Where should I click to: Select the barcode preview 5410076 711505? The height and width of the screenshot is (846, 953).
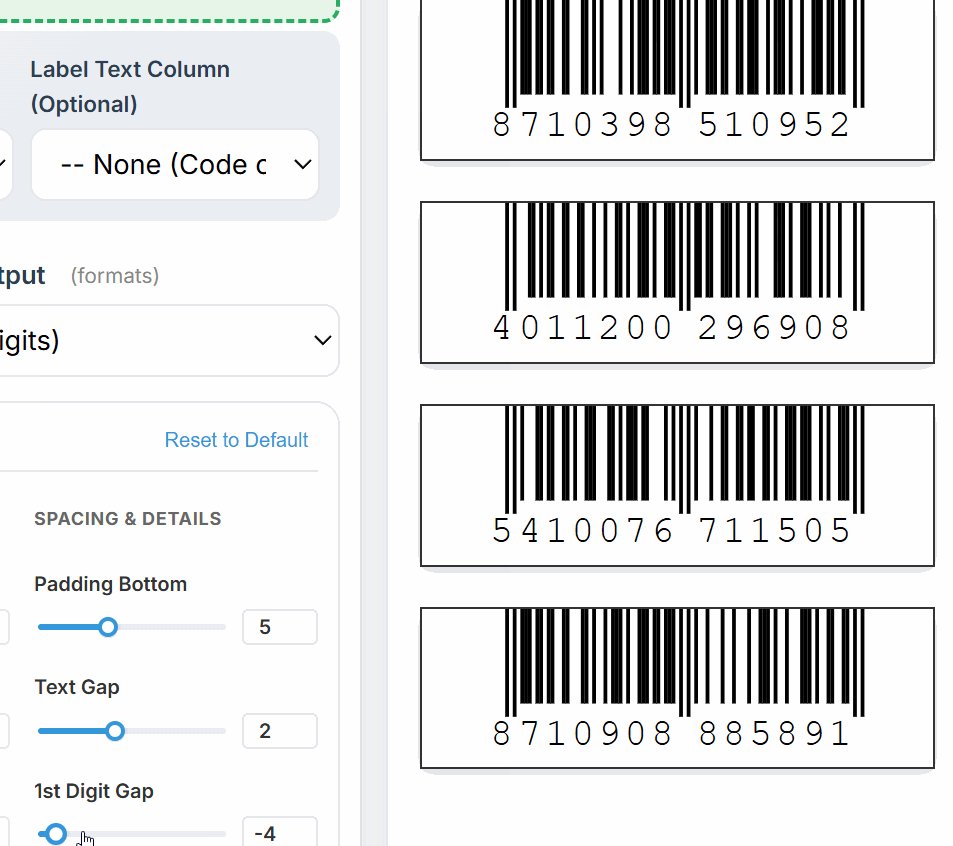[677, 485]
